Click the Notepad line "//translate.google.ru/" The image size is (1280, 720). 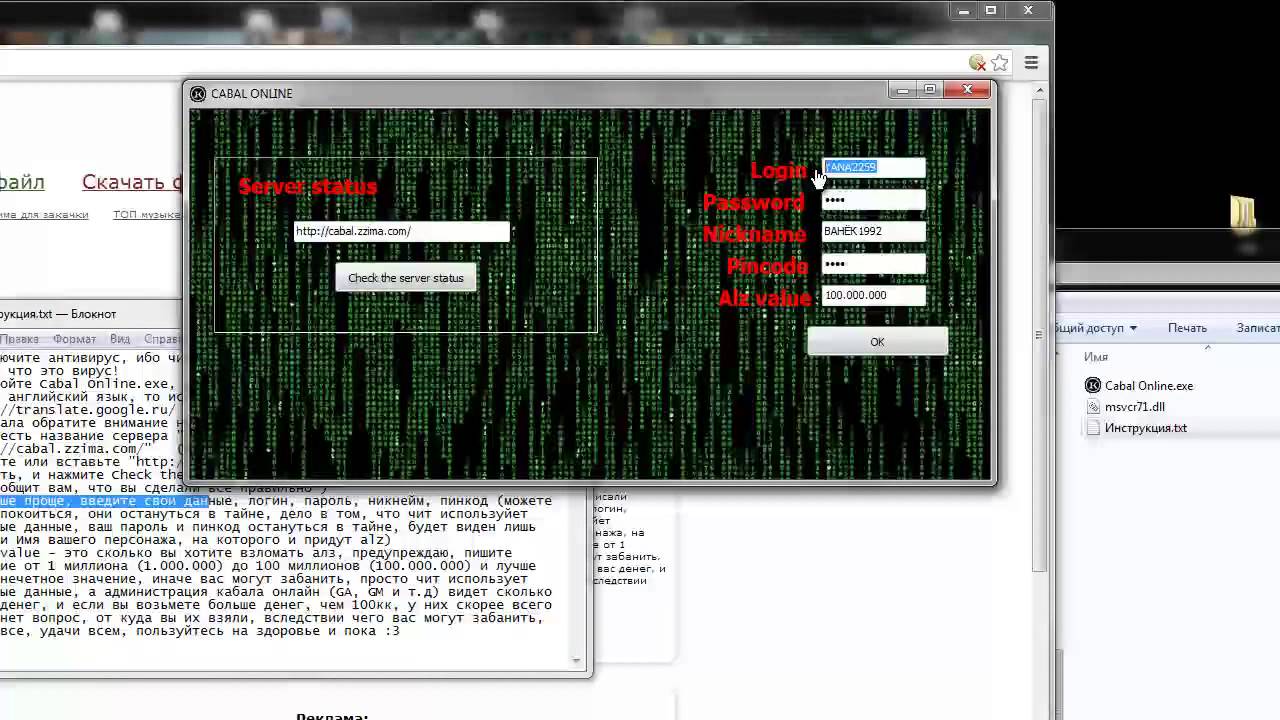88,410
